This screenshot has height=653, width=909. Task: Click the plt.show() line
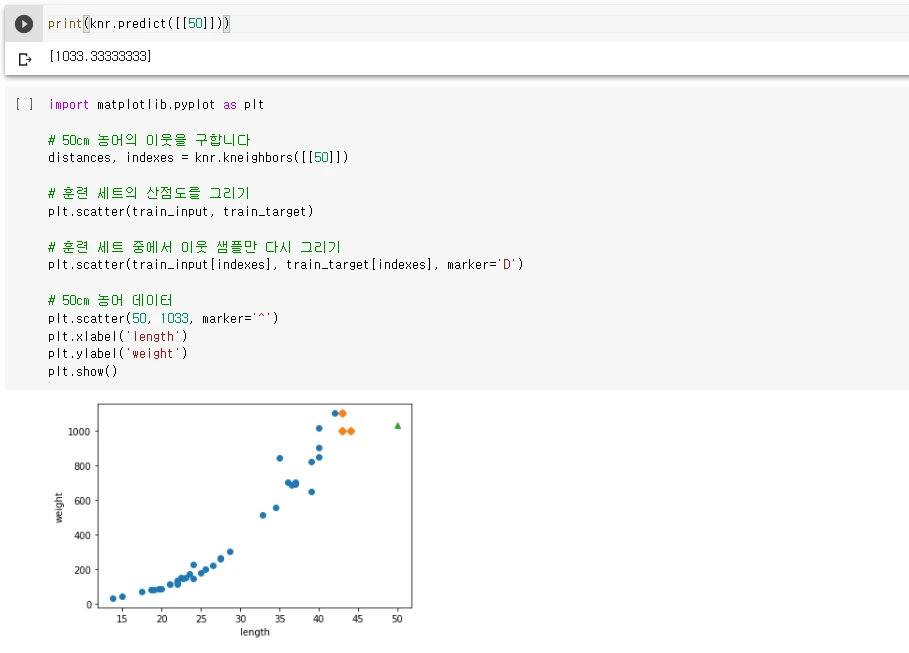83,372
